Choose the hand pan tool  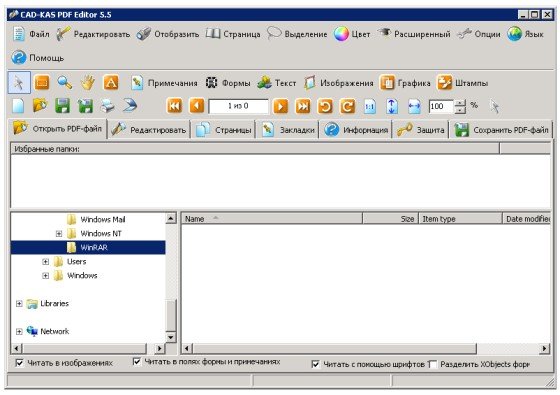tap(88, 83)
